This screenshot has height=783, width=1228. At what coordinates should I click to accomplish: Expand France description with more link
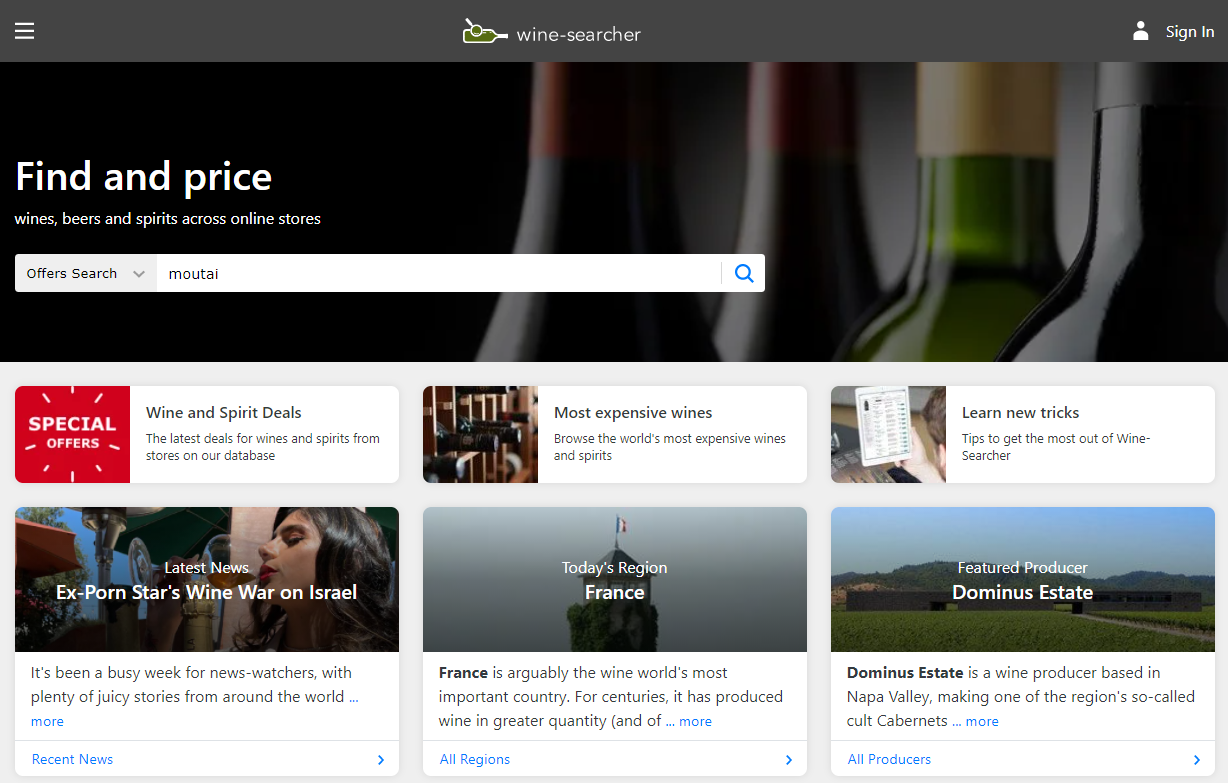click(x=695, y=721)
